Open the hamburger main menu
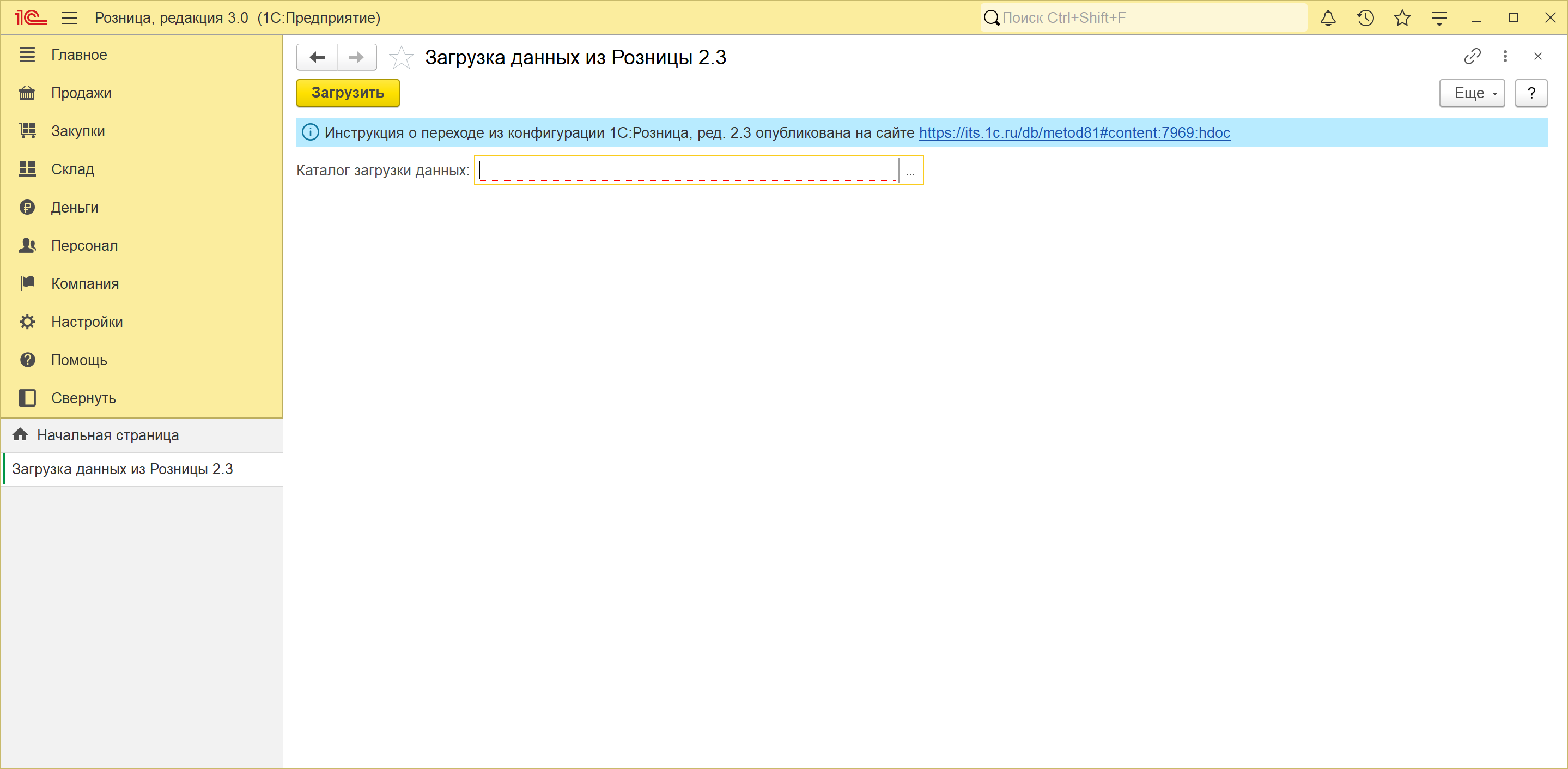 [70, 17]
